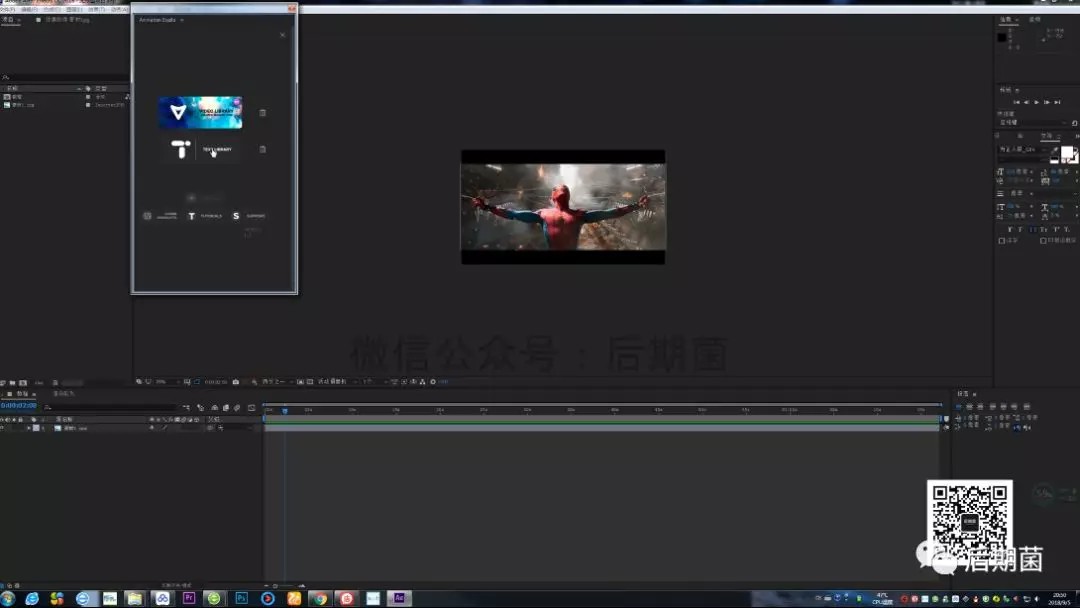Open the Video Library banner in Animation Studio
Image resolution: width=1080 pixels, height=608 pixels.
point(200,112)
